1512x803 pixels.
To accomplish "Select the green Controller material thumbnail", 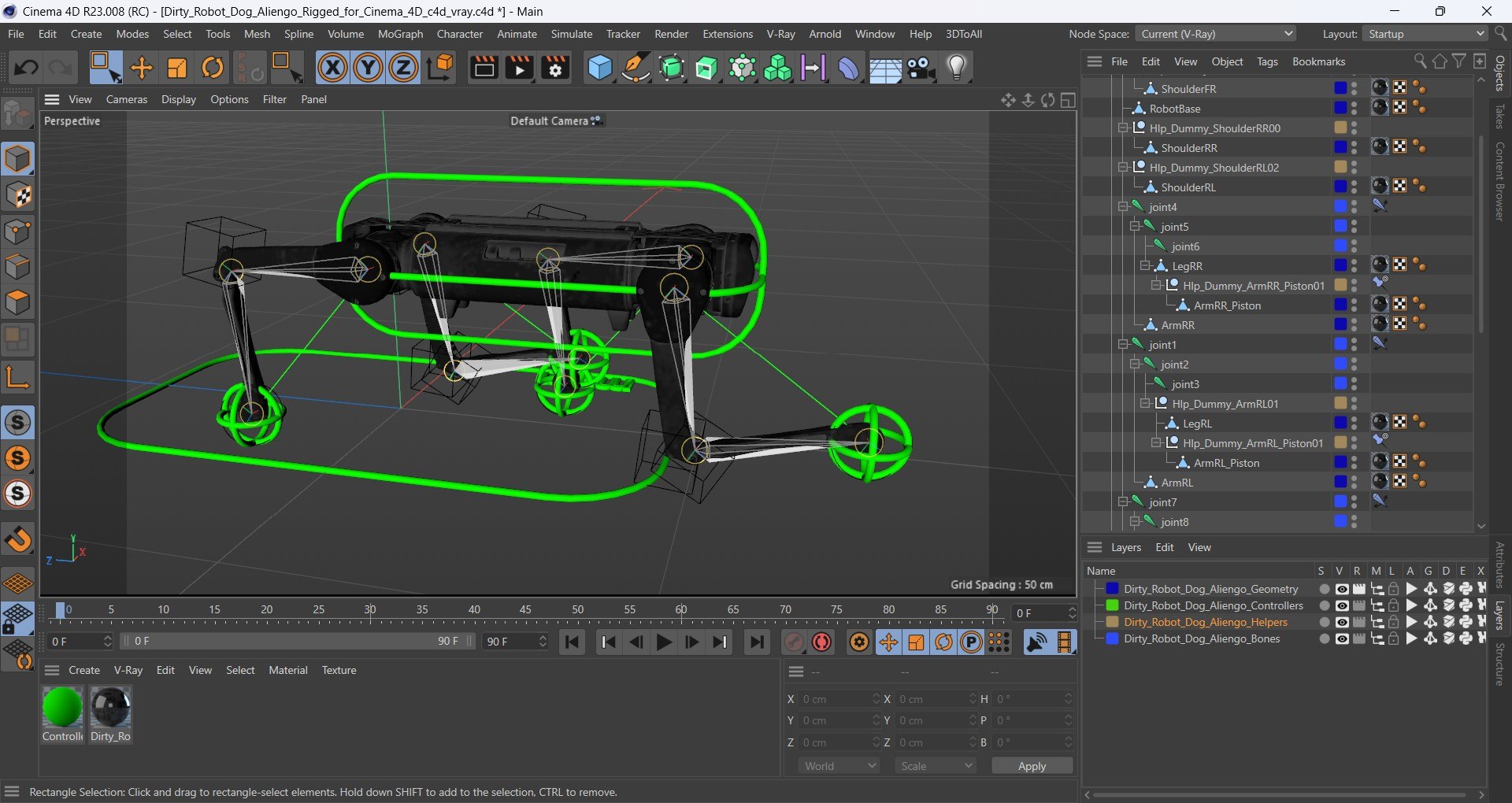I will 62,708.
